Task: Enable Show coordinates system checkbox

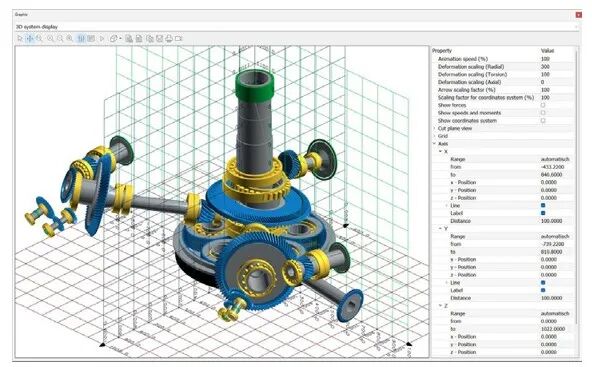Action: [543, 120]
